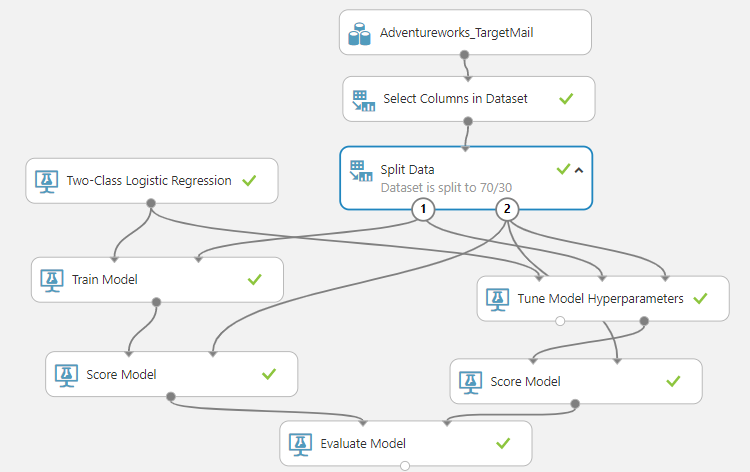
Task: Click the Two-Class Logistic Regression icon
Action: pyautogui.click(x=46, y=181)
